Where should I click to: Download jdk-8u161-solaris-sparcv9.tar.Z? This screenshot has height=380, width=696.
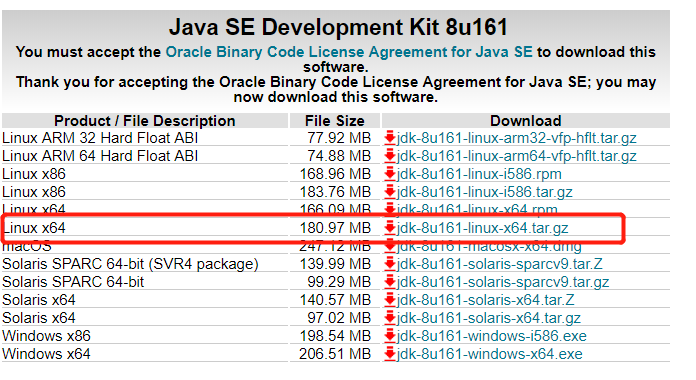(x=500, y=264)
